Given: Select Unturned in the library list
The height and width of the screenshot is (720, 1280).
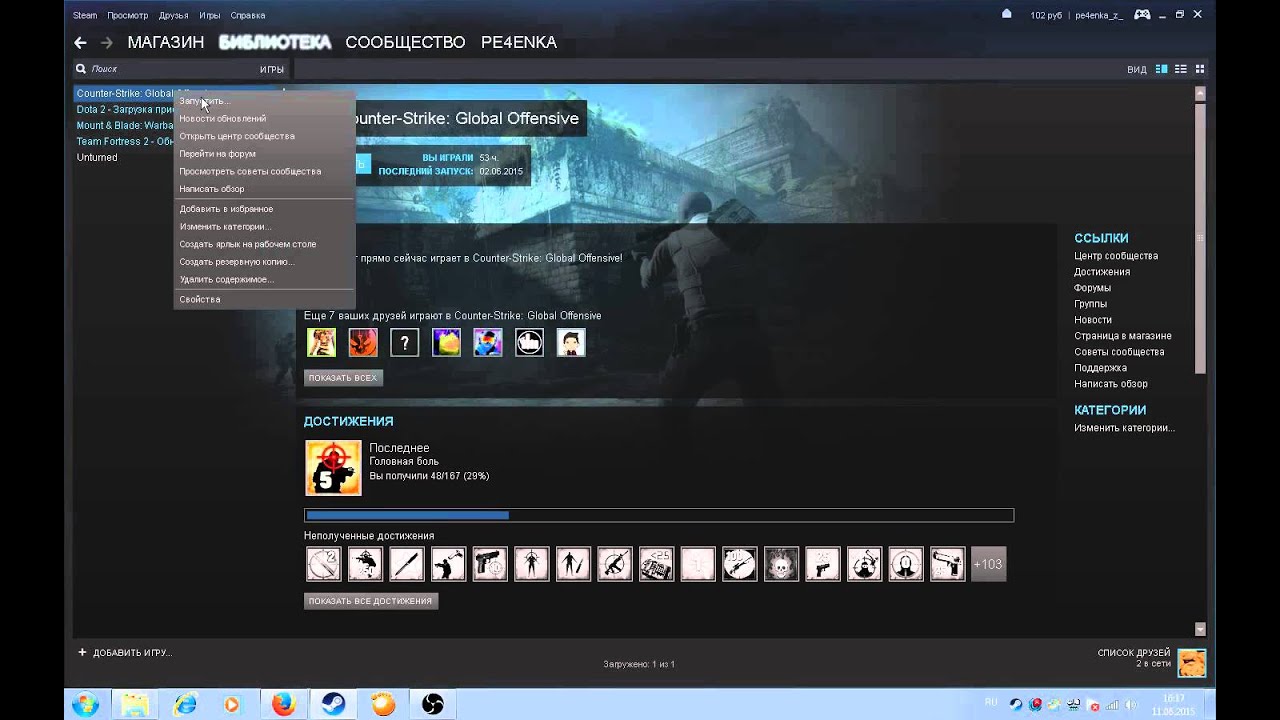Looking at the screenshot, I should click(97, 158).
